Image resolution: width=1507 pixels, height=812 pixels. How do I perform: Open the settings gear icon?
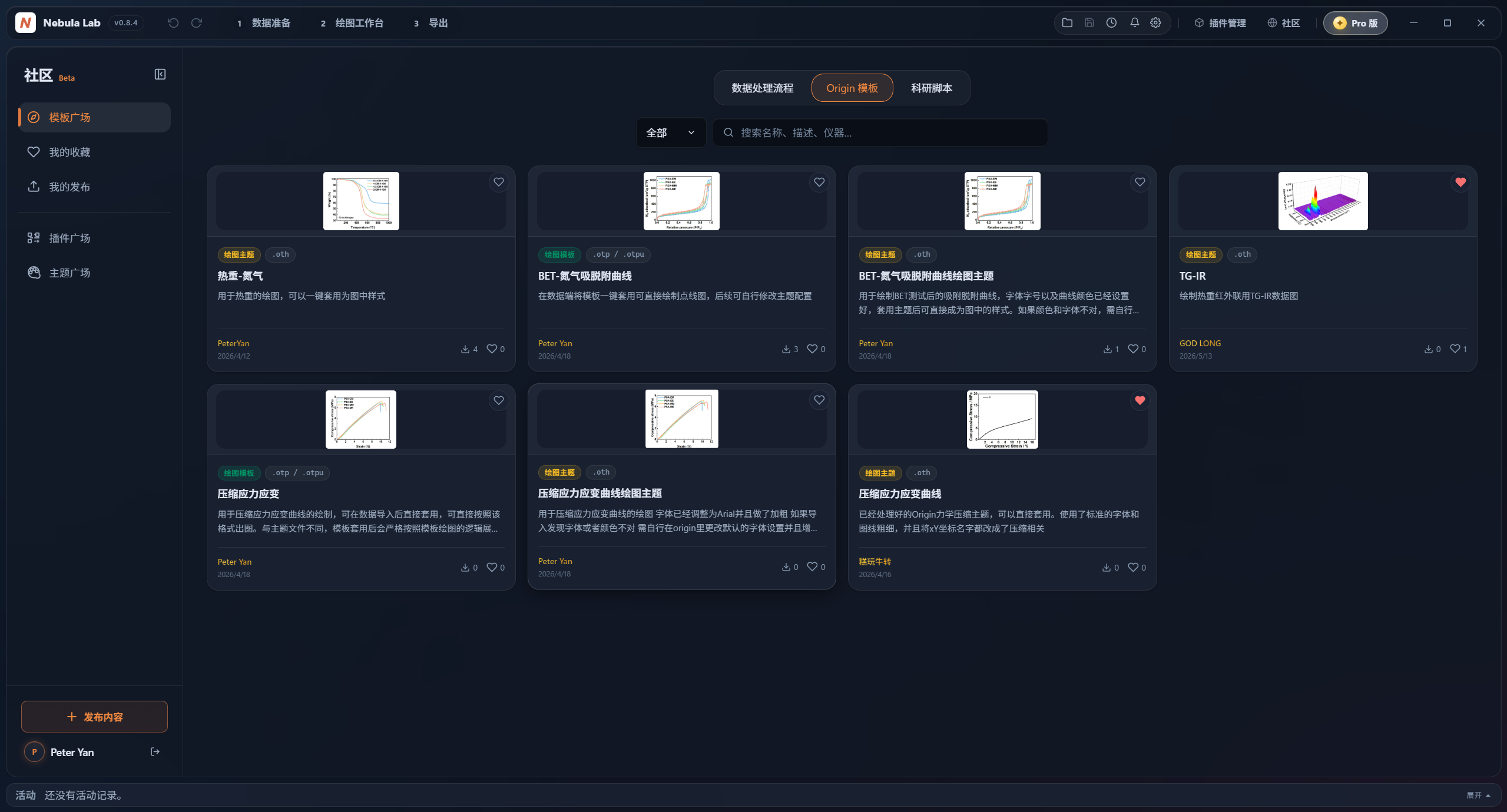(1156, 23)
